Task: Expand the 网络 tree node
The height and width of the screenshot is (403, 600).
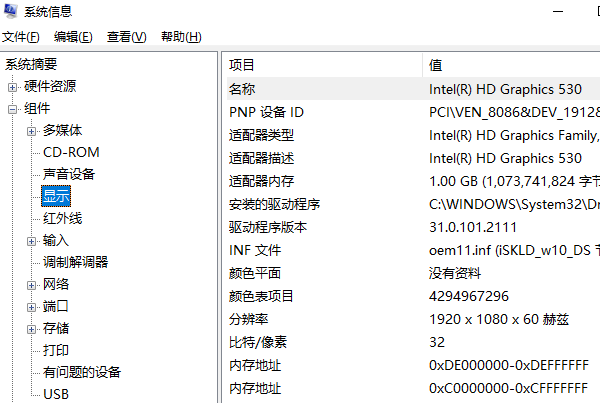Action: coord(31,286)
